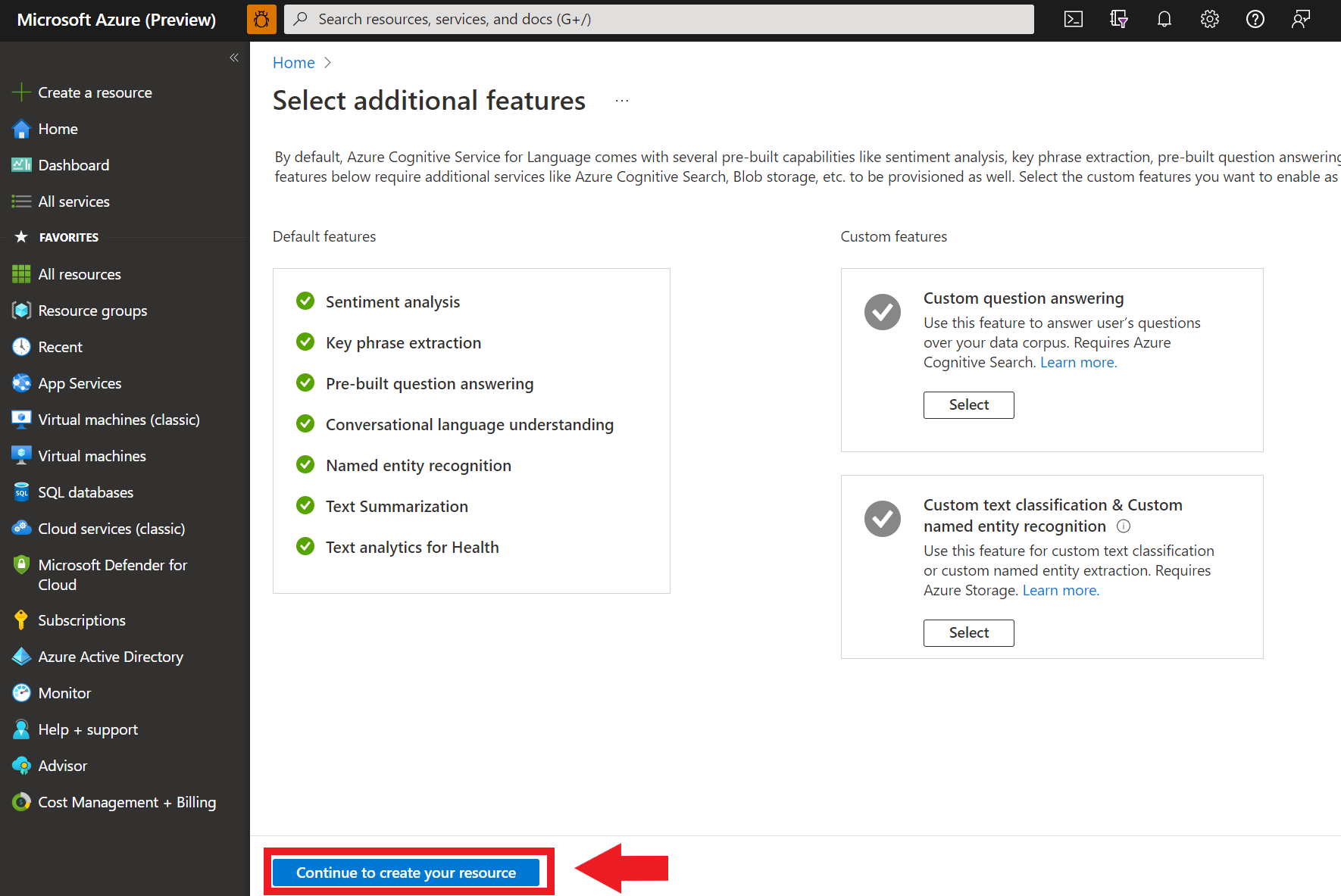Open Learn more link for Azure Cognitive Search

[x=1079, y=362]
